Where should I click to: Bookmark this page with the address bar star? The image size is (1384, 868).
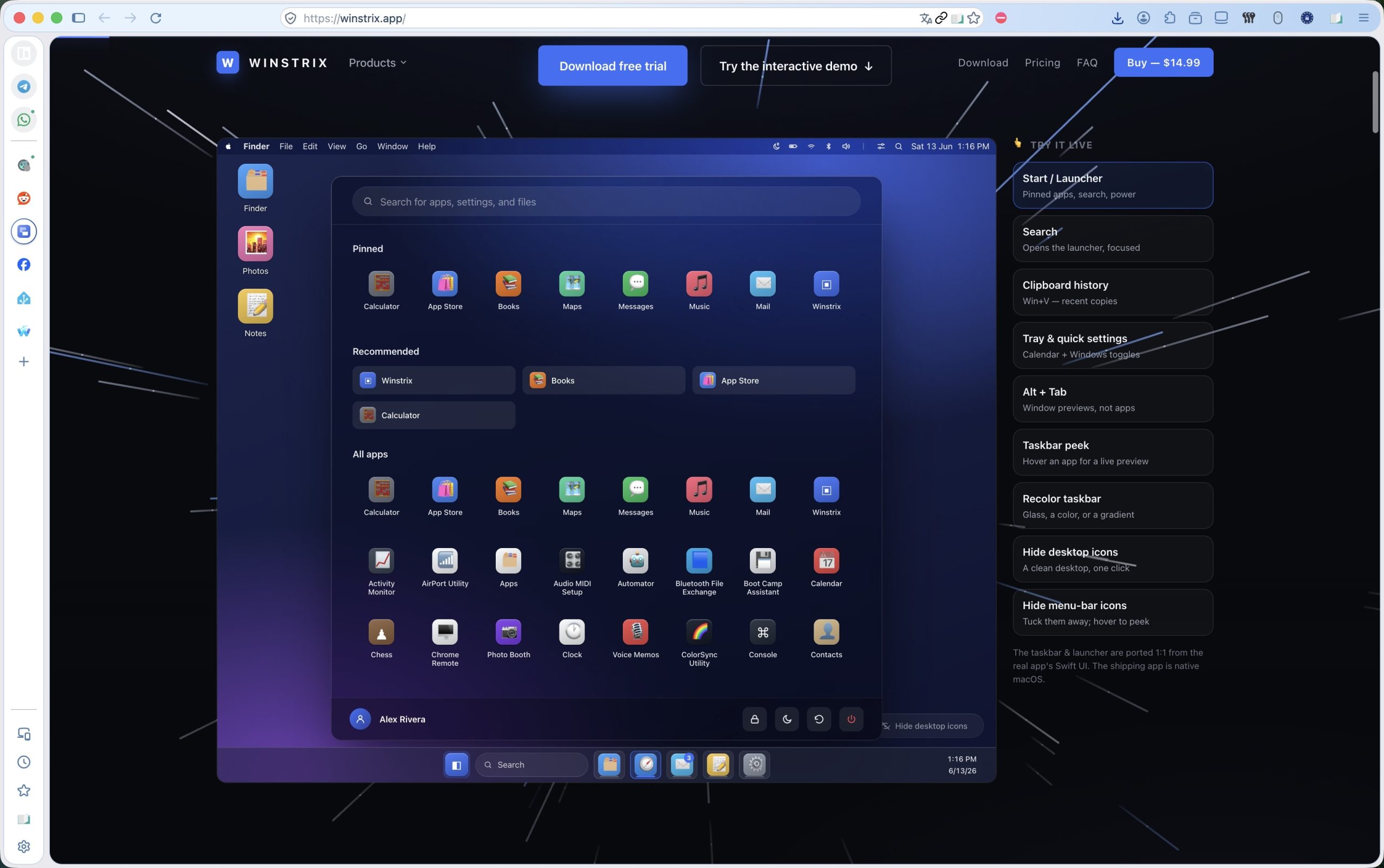tap(973, 18)
